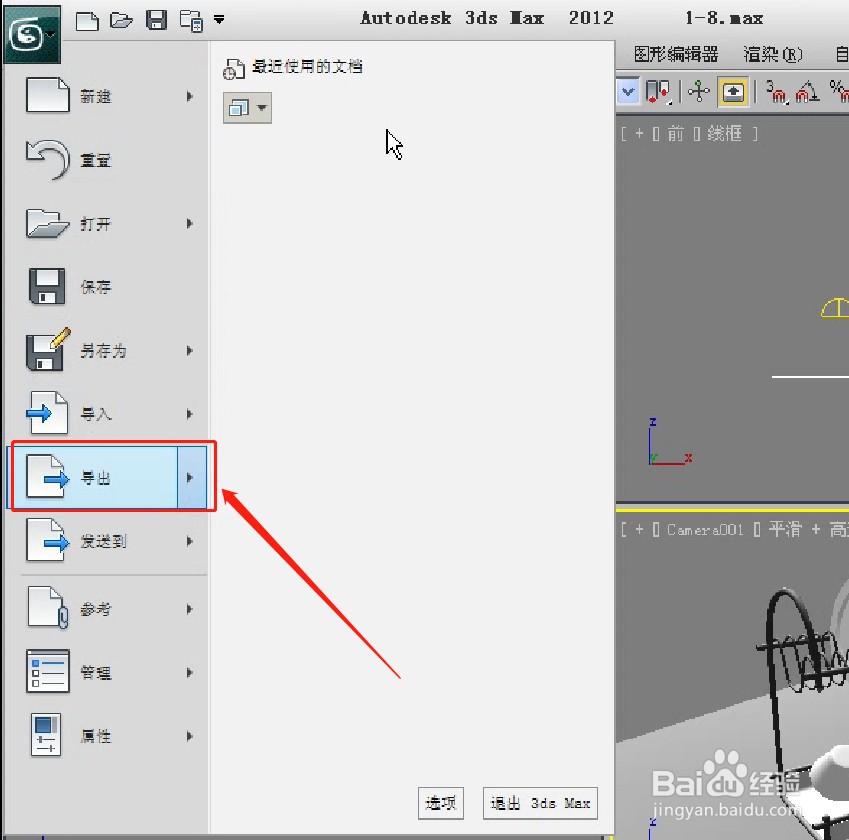This screenshot has width=849, height=840.
Task: Click the 导入 page with arrow icon
Action: point(47,413)
